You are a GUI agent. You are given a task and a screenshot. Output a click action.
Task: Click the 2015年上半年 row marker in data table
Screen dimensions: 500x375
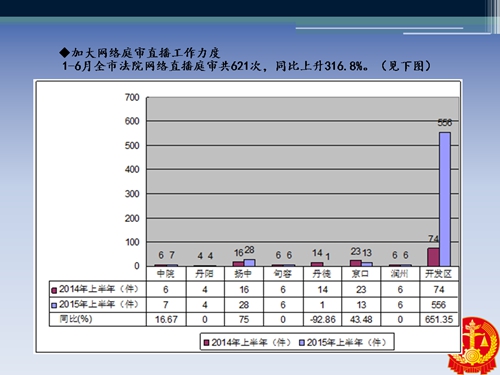tap(54, 305)
